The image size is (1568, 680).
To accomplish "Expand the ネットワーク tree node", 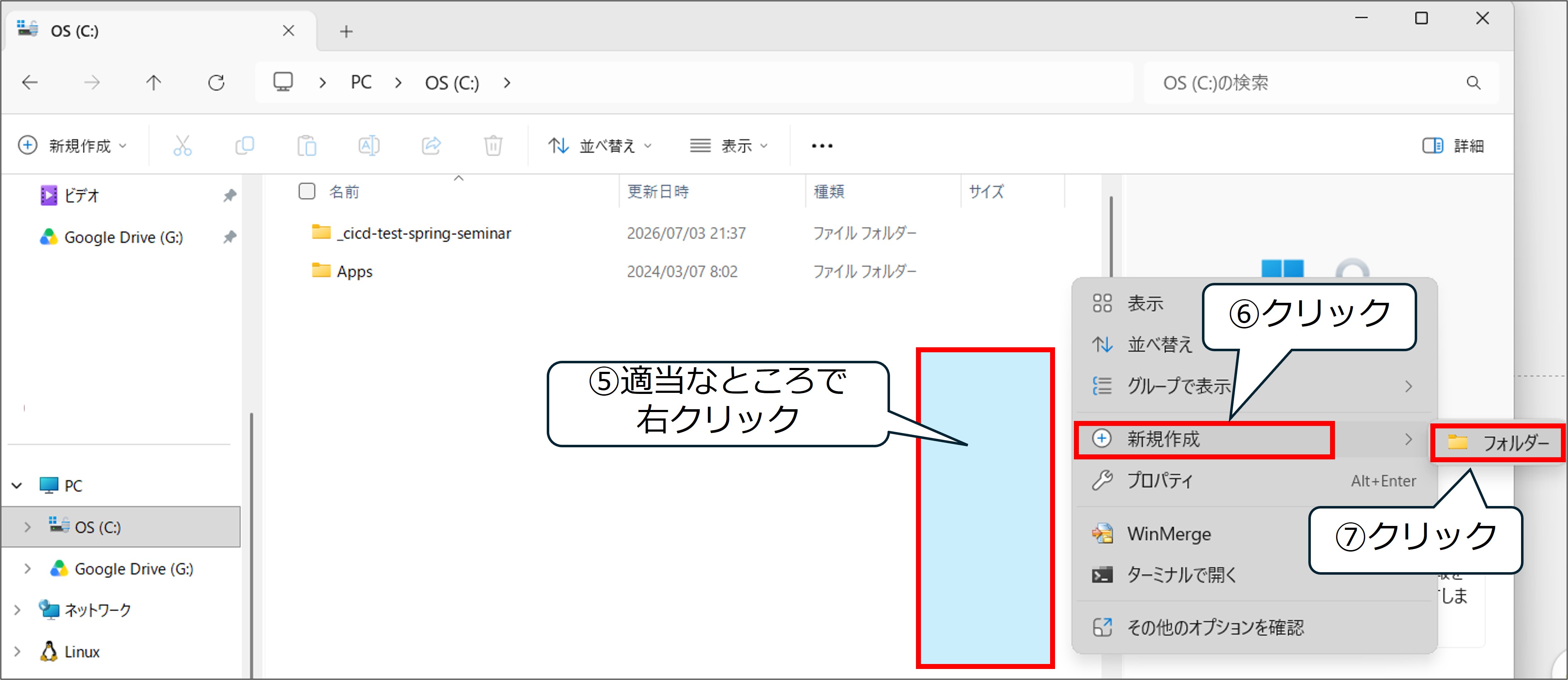I will pyautogui.click(x=17, y=610).
